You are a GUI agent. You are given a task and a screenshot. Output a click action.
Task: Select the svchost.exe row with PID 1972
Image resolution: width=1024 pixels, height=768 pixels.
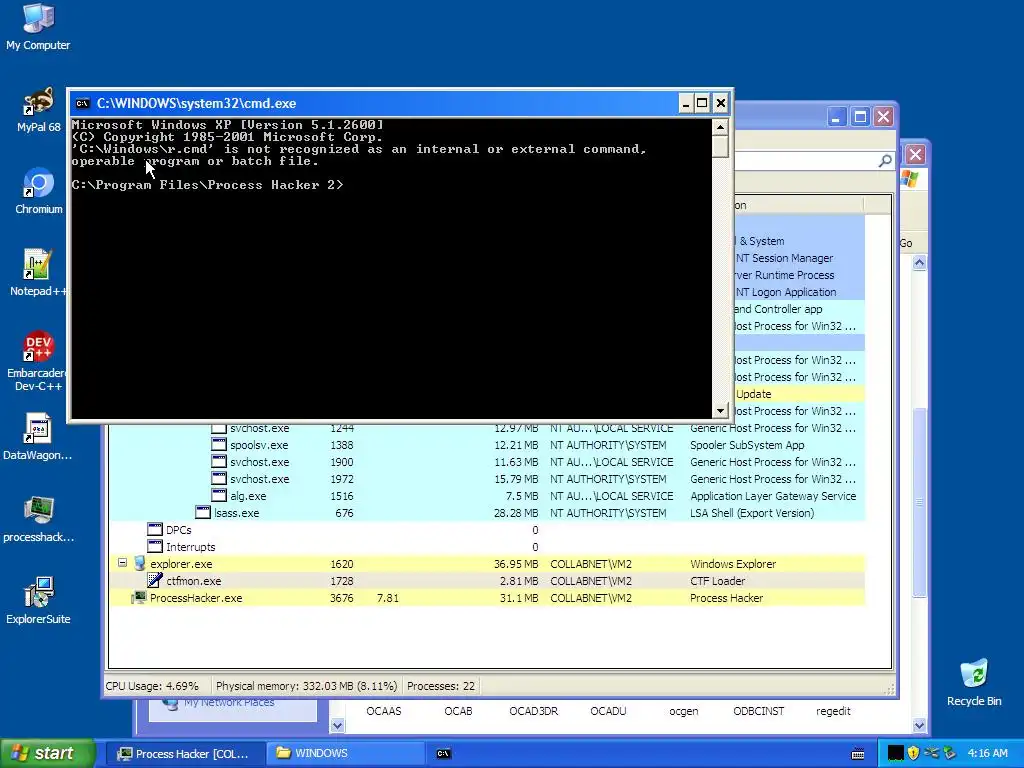[x=487, y=479]
